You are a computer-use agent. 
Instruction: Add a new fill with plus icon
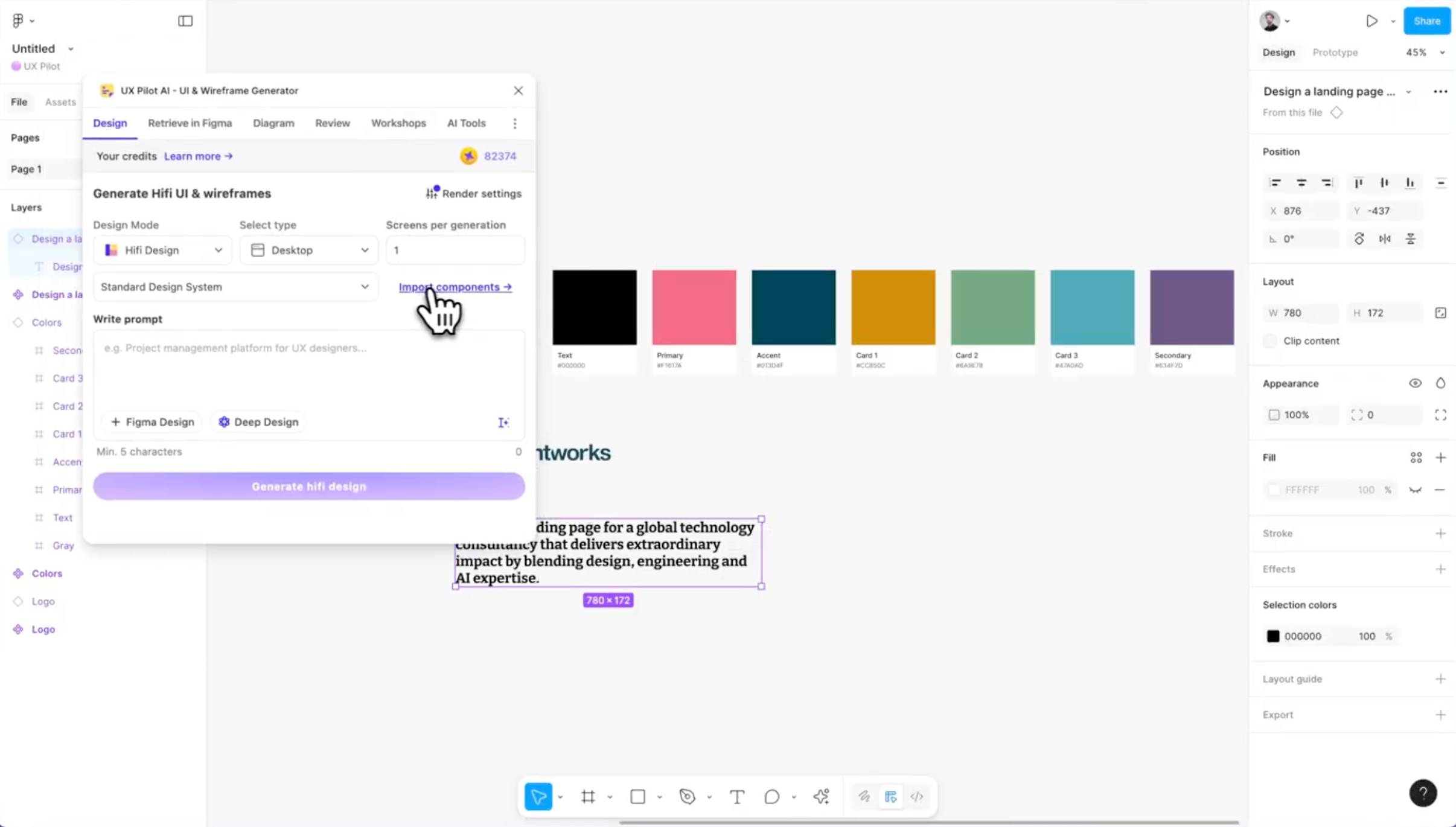[x=1441, y=458]
